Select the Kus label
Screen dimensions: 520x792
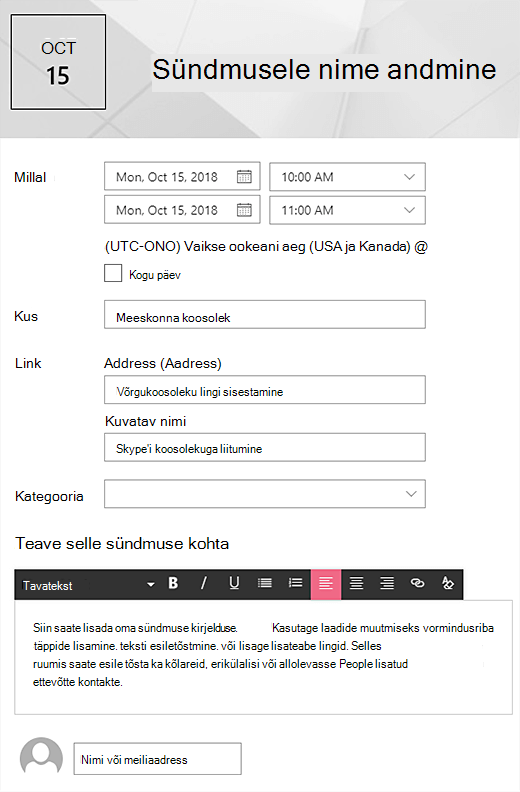26,316
